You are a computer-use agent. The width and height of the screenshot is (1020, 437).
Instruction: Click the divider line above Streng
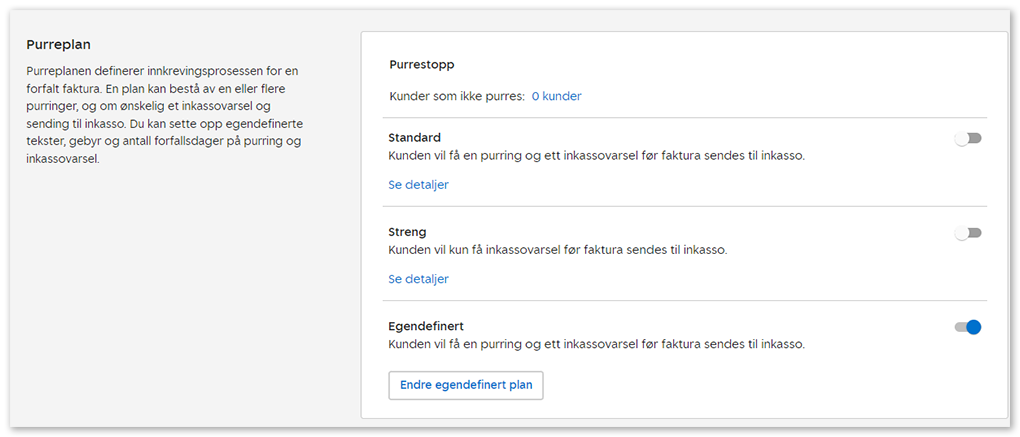pyautogui.click(x=686, y=207)
